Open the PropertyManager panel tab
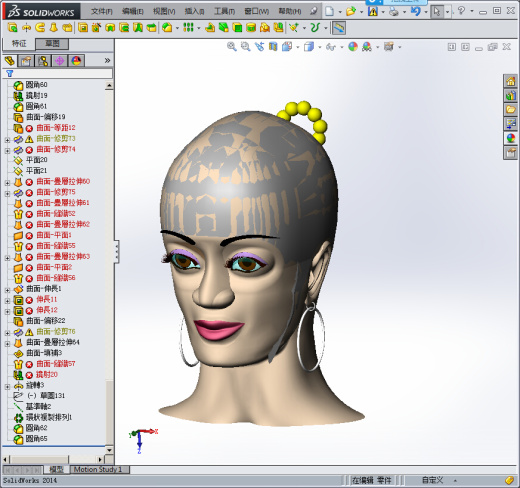 26,61
